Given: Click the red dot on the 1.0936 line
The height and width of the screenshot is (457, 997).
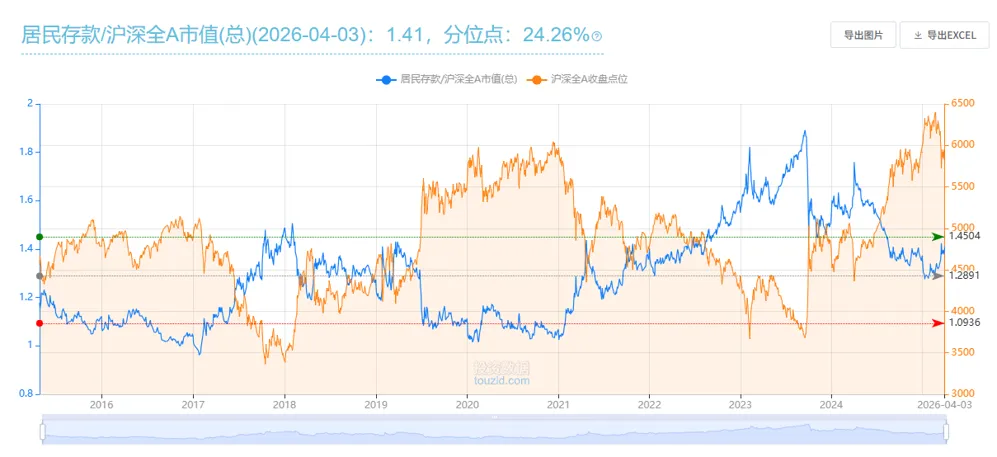Looking at the screenshot, I should [39, 323].
